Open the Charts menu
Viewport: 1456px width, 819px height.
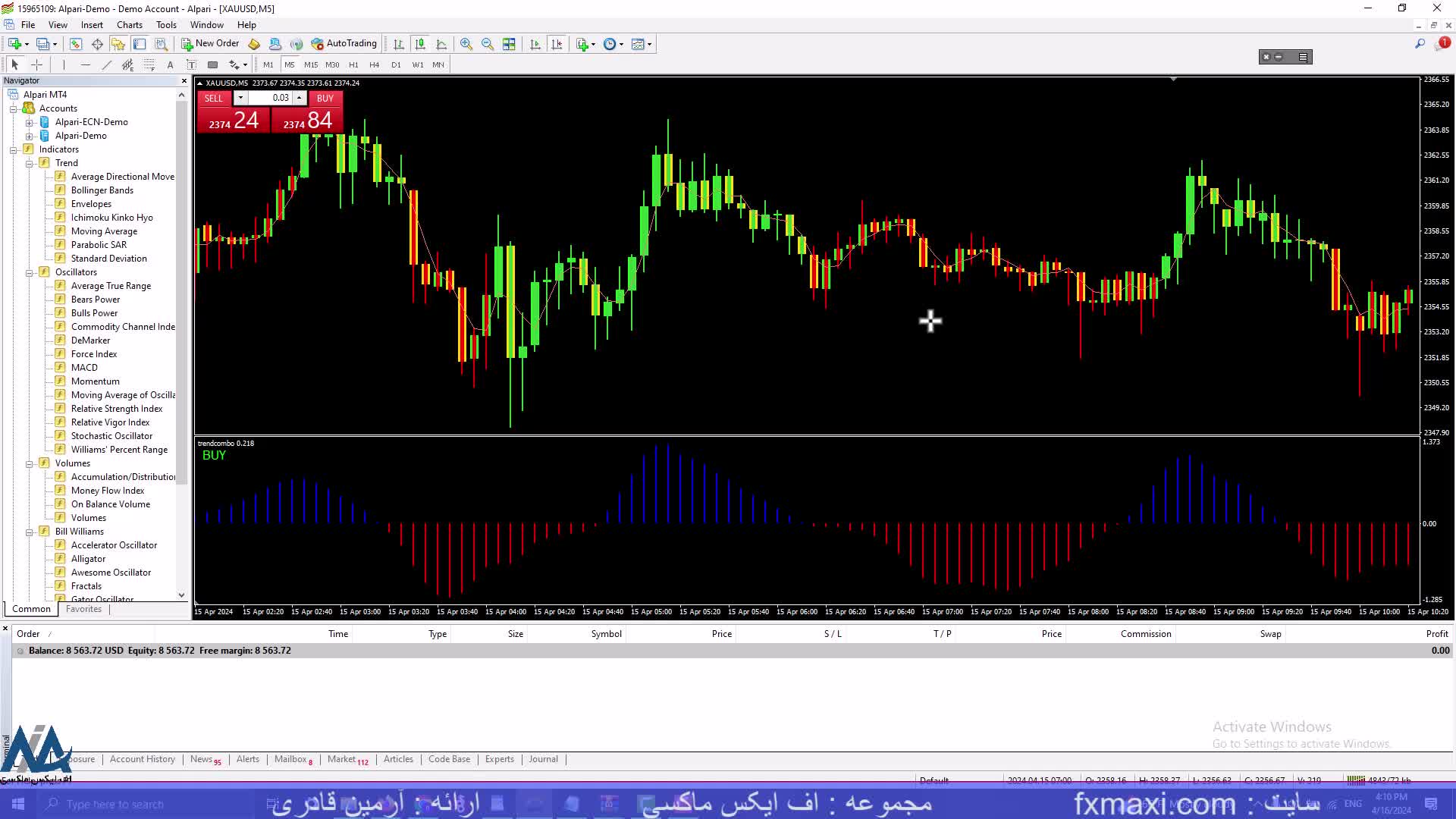tap(129, 25)
